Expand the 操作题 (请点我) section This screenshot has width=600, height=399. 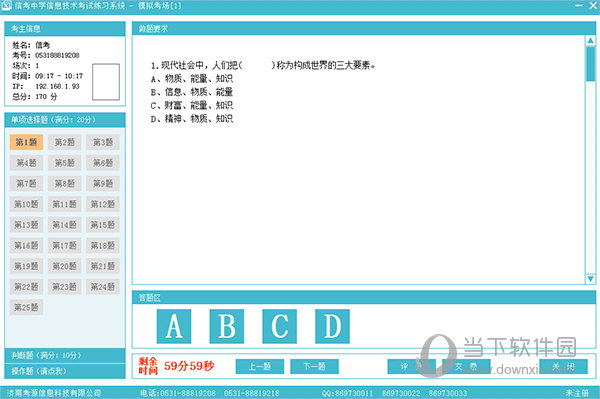click(x=65, y=371)
